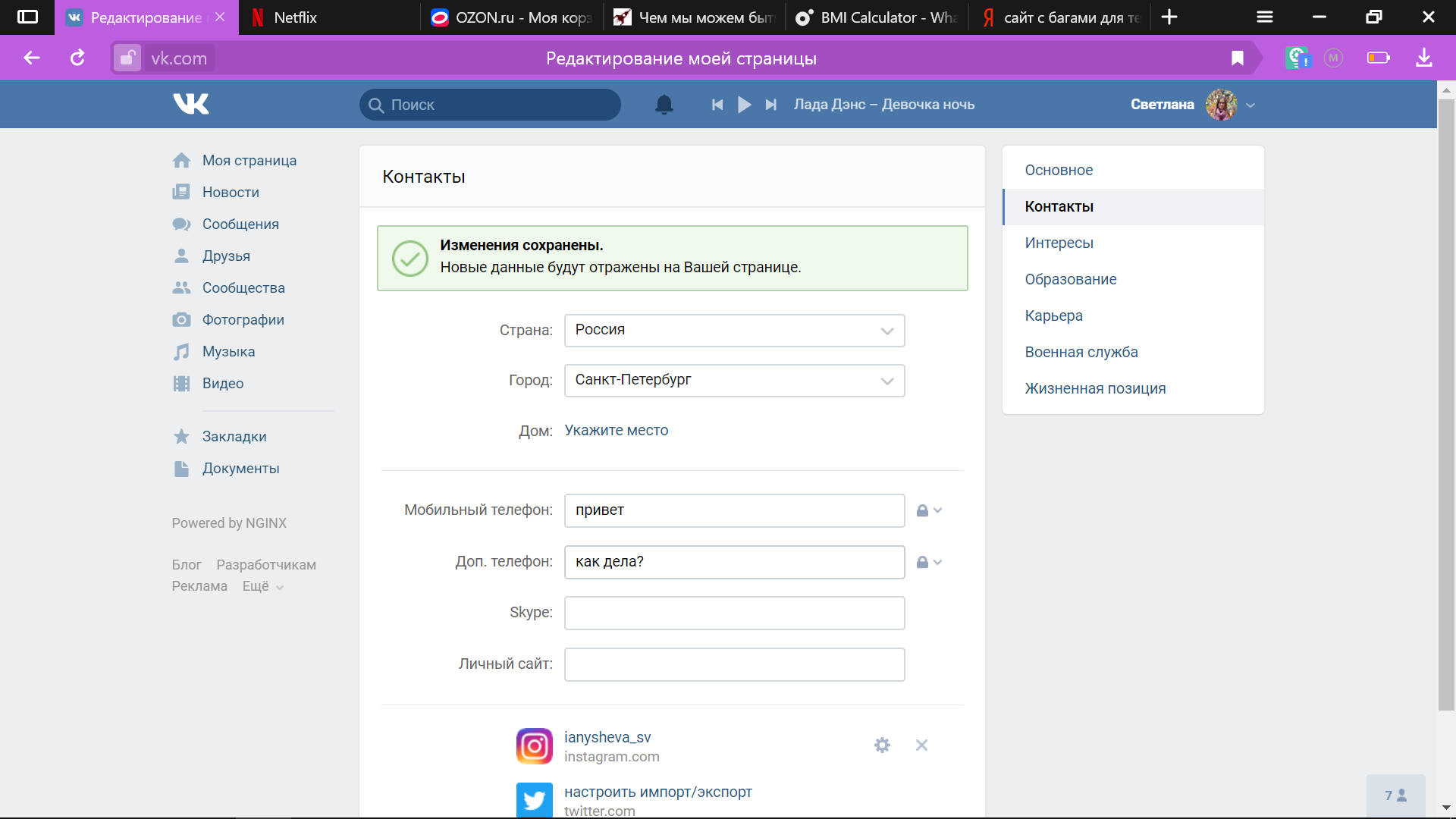1456x819 pixels.
Task: Open Сообщения in left sidebar
Action: (x=240, y=224)
